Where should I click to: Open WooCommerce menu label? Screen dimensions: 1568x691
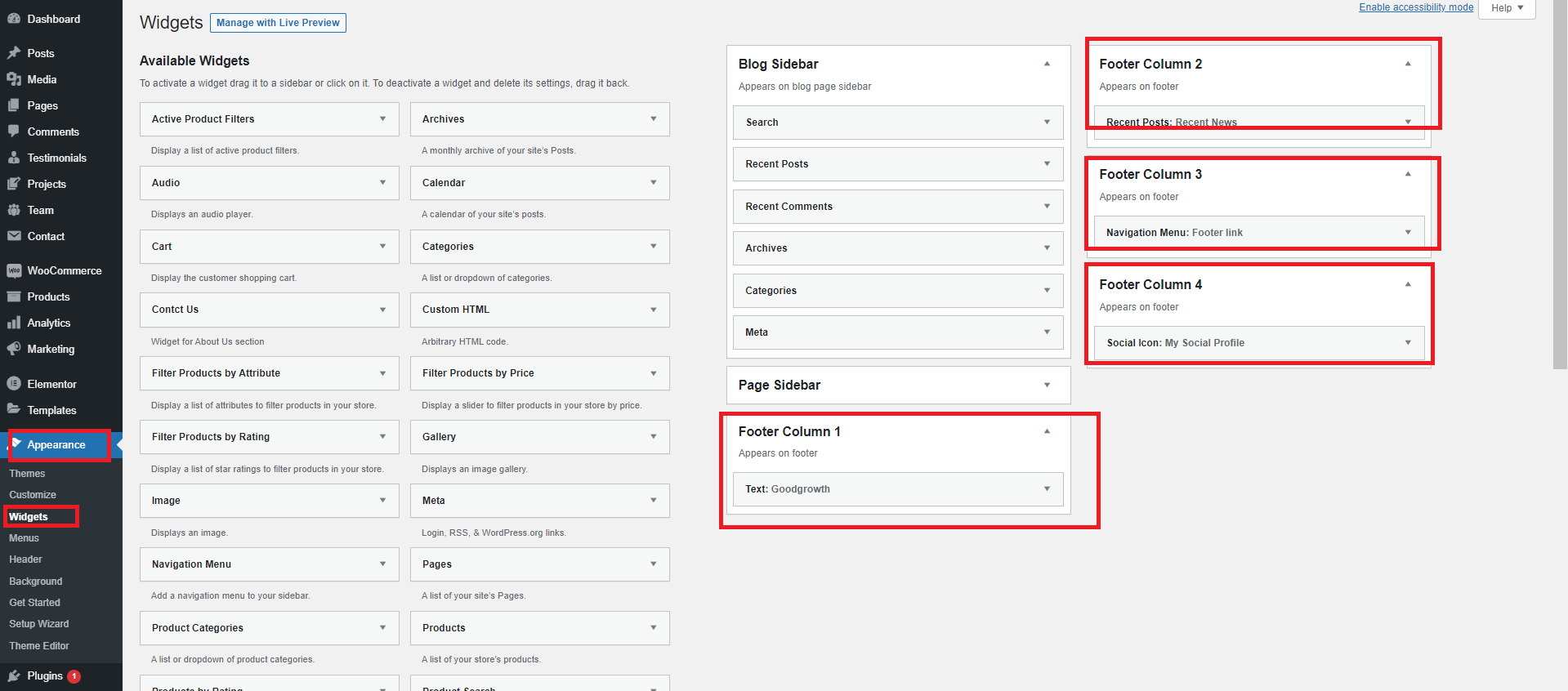[65, 270]
